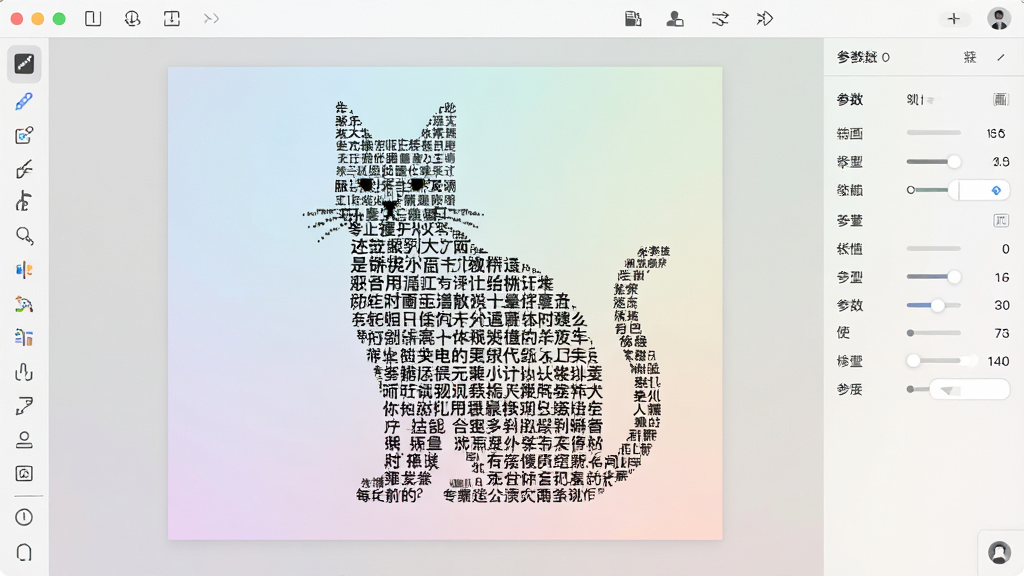Screen dimensions: 1024x576
Task: Open the triangle dropdown field in last row
Action: (969, 389)
